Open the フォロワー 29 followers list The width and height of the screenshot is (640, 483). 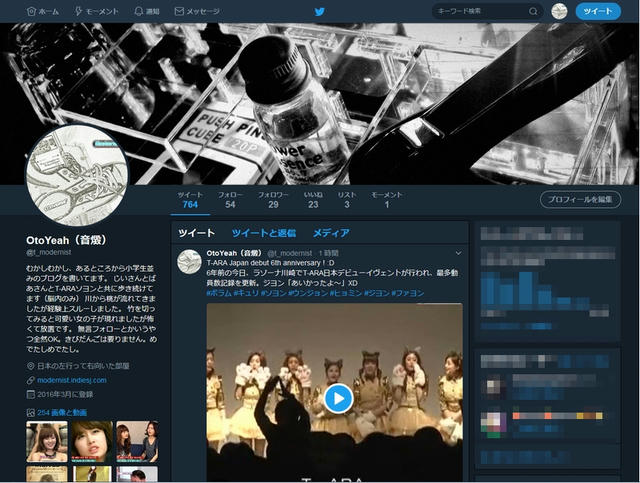273,200
